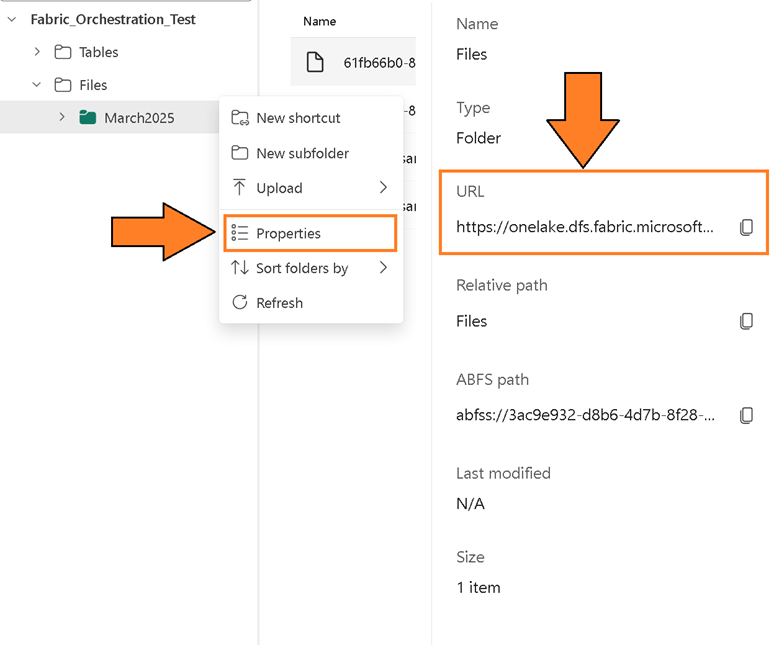This screenshot has height=645, width=774.
Task: Click the Files folder icon in tree
Action: pyautogui.click(x=62, y=85)
